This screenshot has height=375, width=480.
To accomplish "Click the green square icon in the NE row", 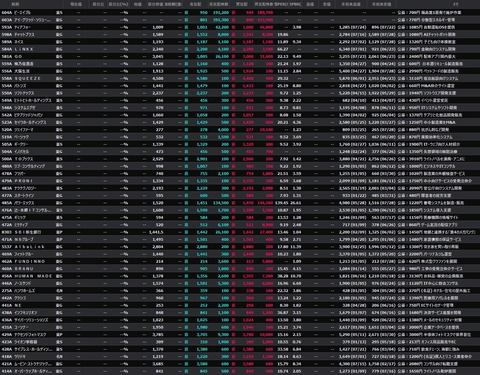I will coord(186,305).
